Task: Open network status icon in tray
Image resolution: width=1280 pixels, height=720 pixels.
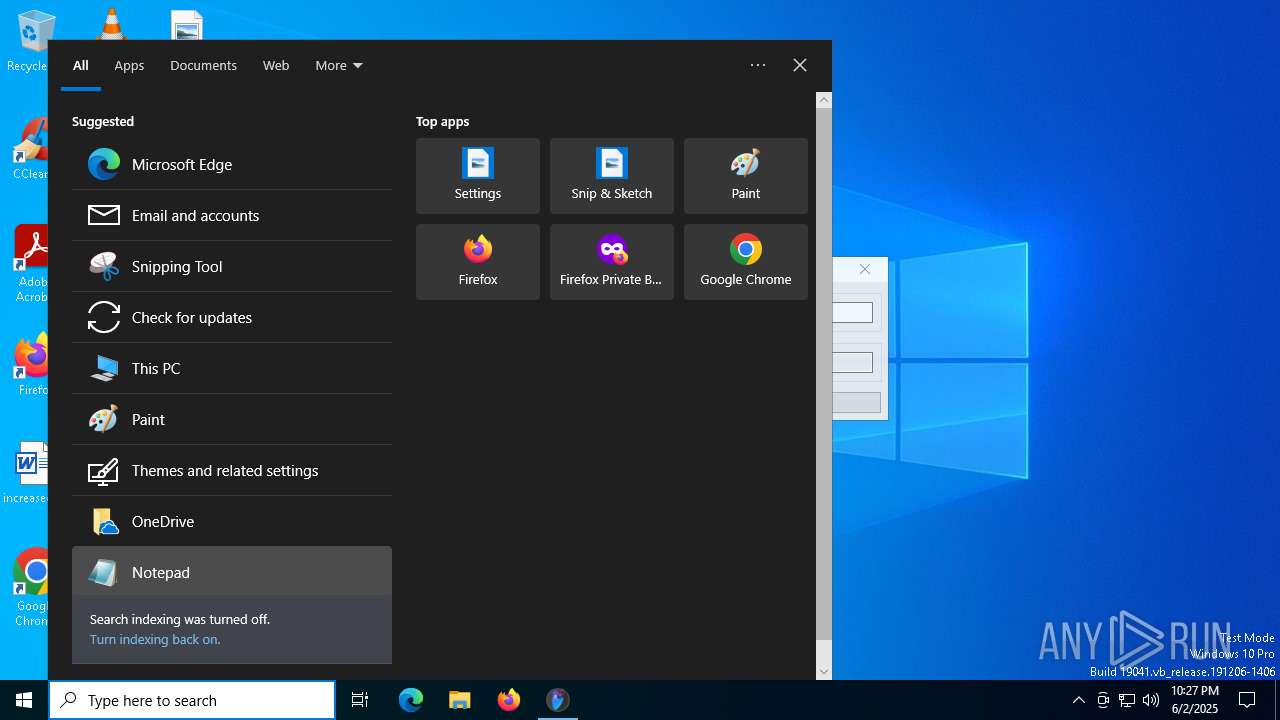Action: click(1127, 700)
